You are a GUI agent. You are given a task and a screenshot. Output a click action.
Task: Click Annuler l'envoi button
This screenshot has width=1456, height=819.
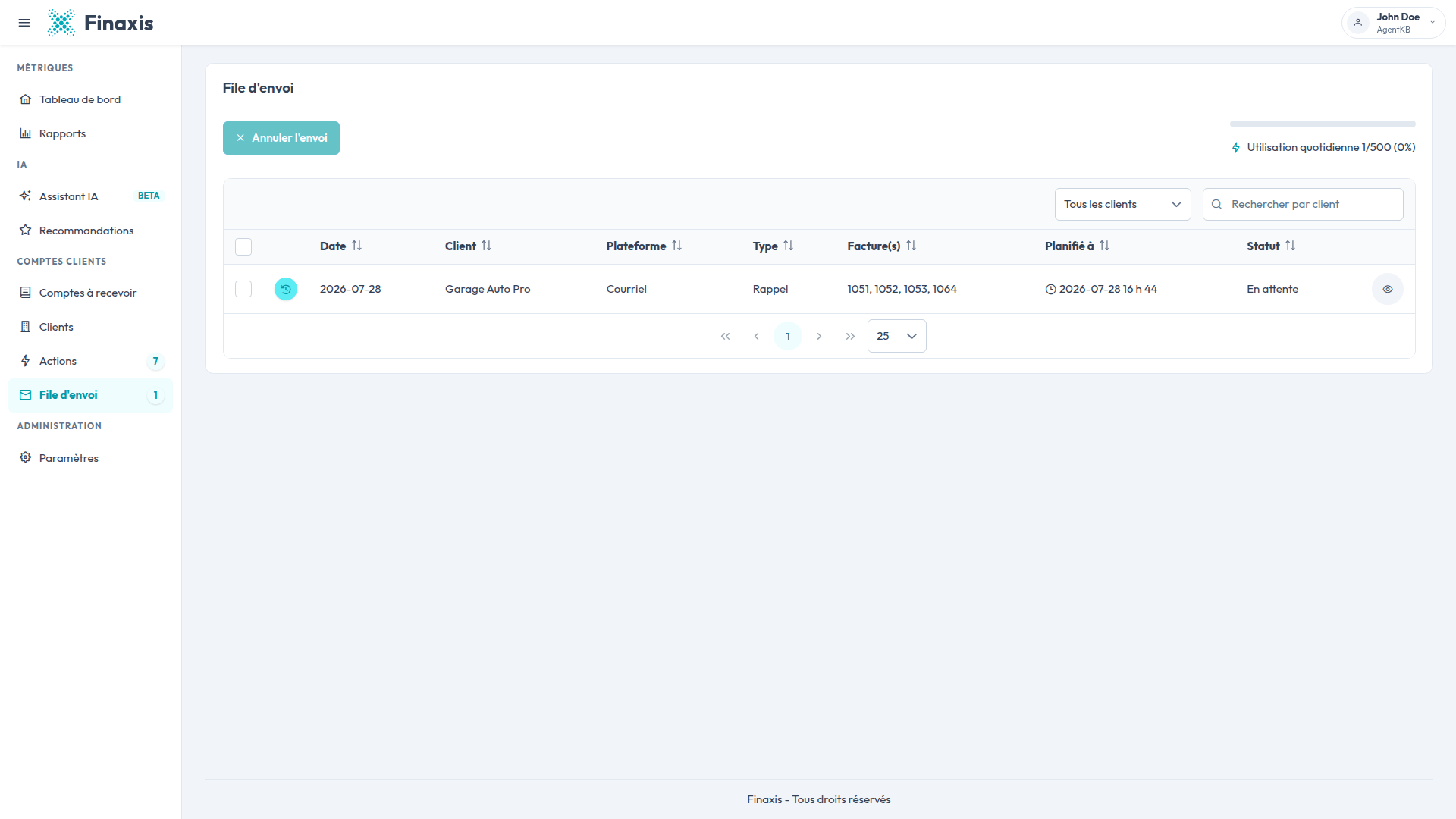coord(281,138)
